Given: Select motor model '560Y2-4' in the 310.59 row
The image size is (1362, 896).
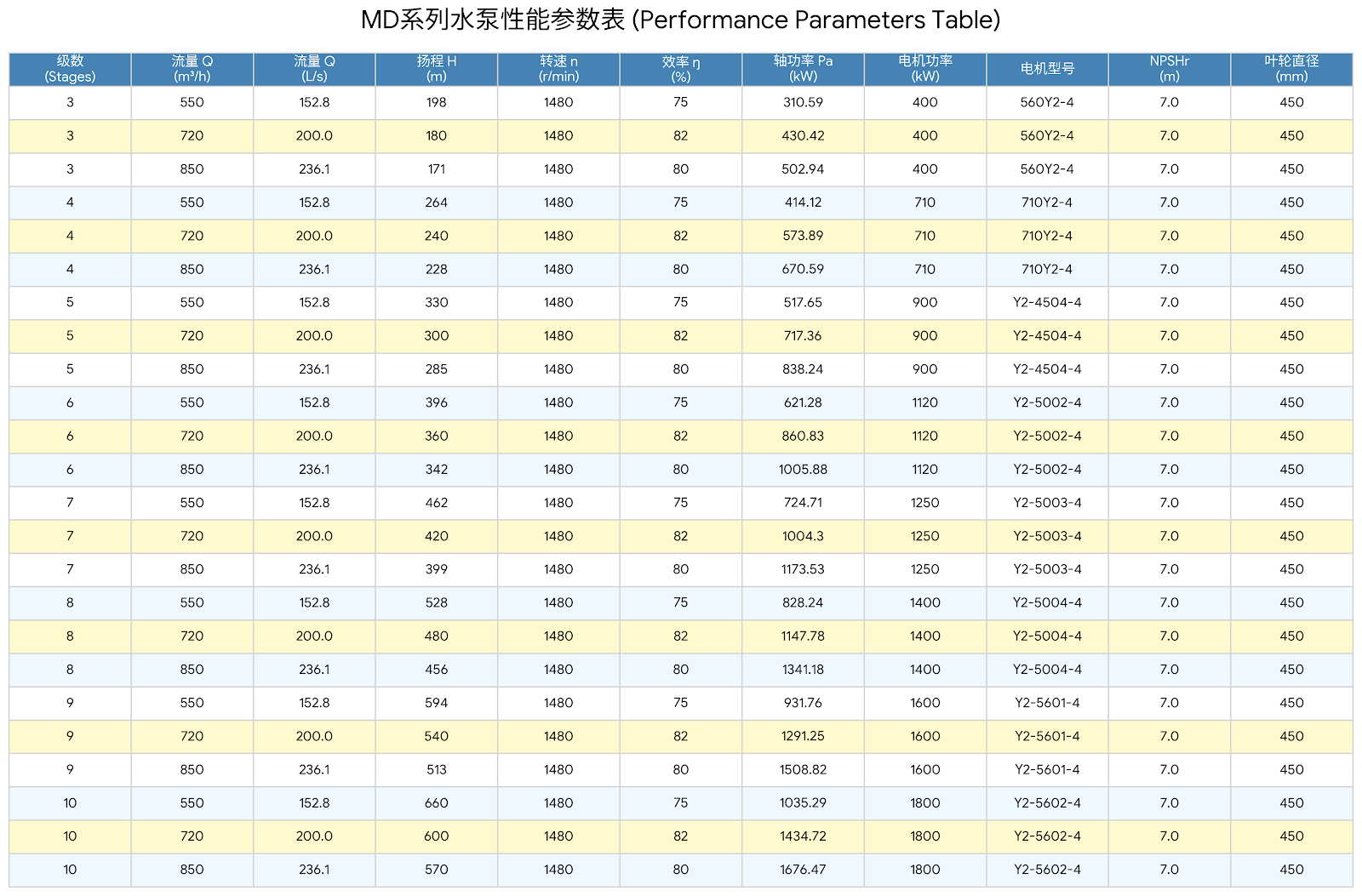Looking at the screenshot, I should [x=1047, y=102].
